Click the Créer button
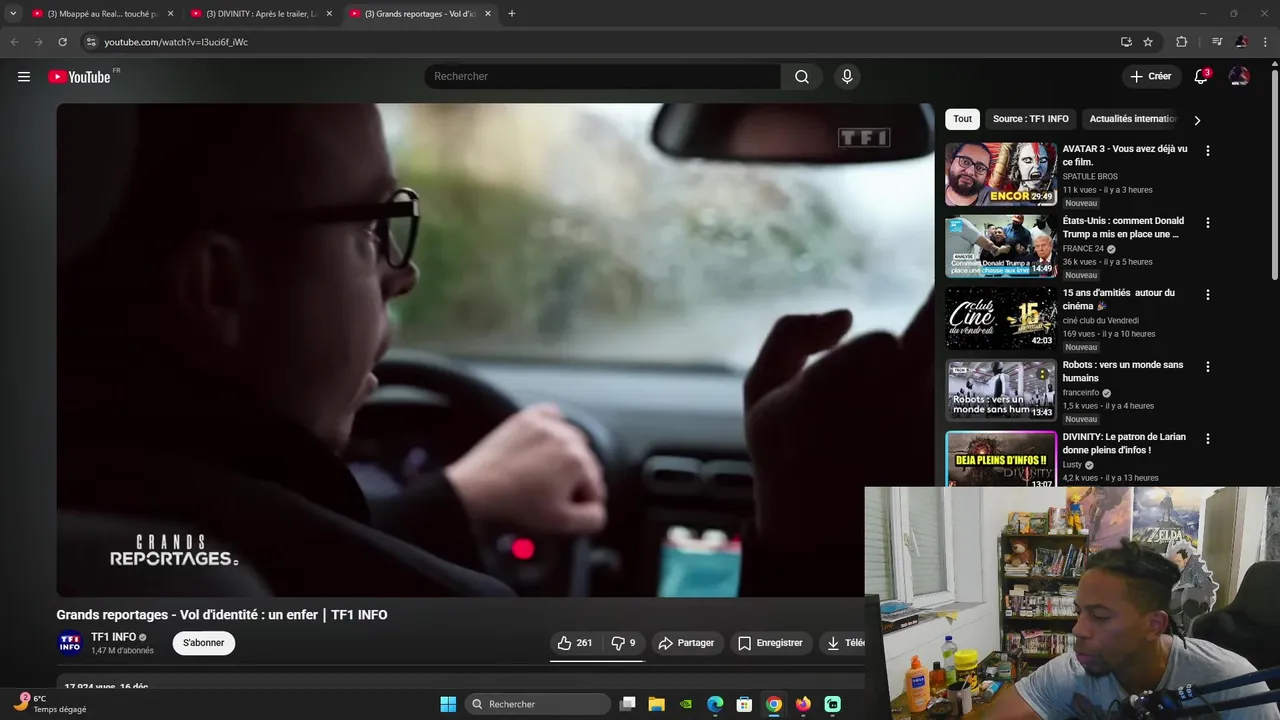The height and width of the screenshot is (720, 1280). click(1150, 77)
